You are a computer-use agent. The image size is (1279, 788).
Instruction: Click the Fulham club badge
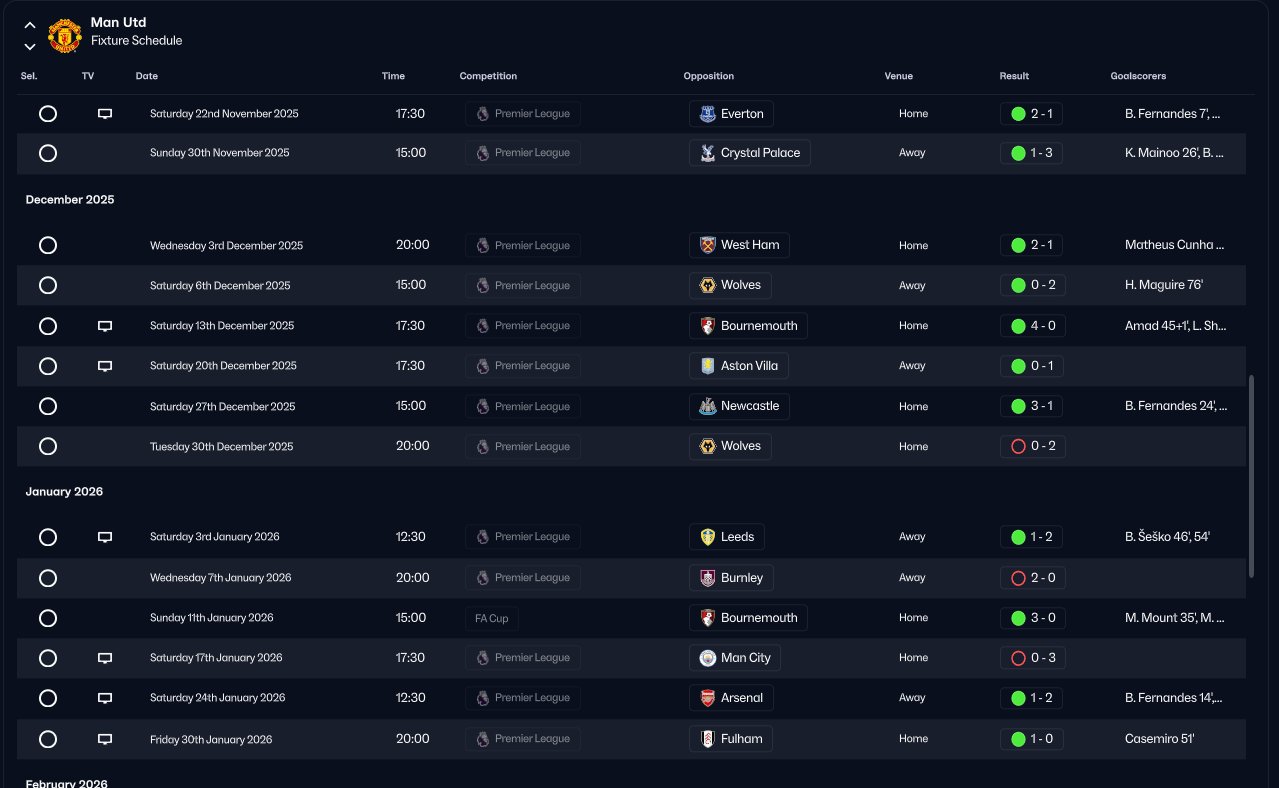[x=707, y=739]
